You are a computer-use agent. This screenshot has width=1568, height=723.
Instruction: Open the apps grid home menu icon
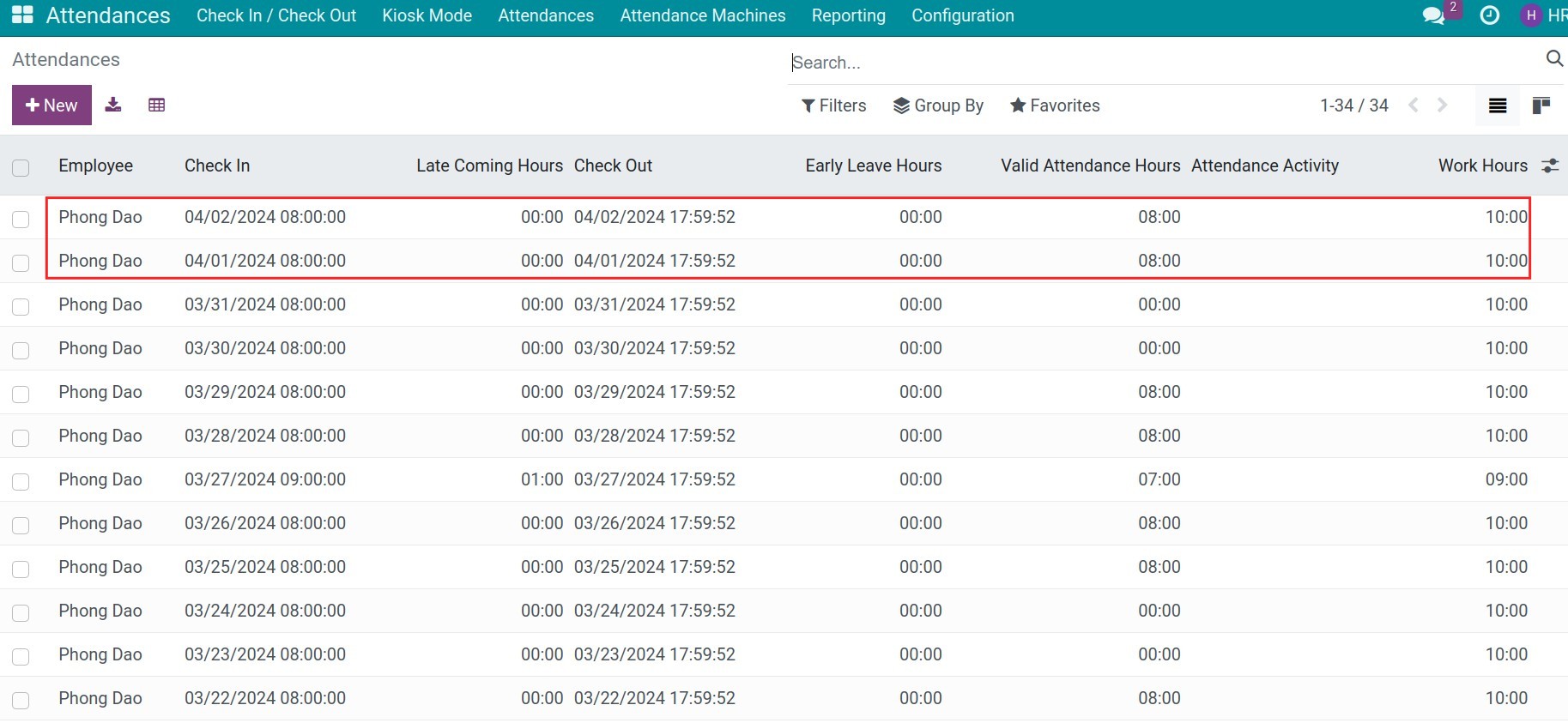point(22,15)
